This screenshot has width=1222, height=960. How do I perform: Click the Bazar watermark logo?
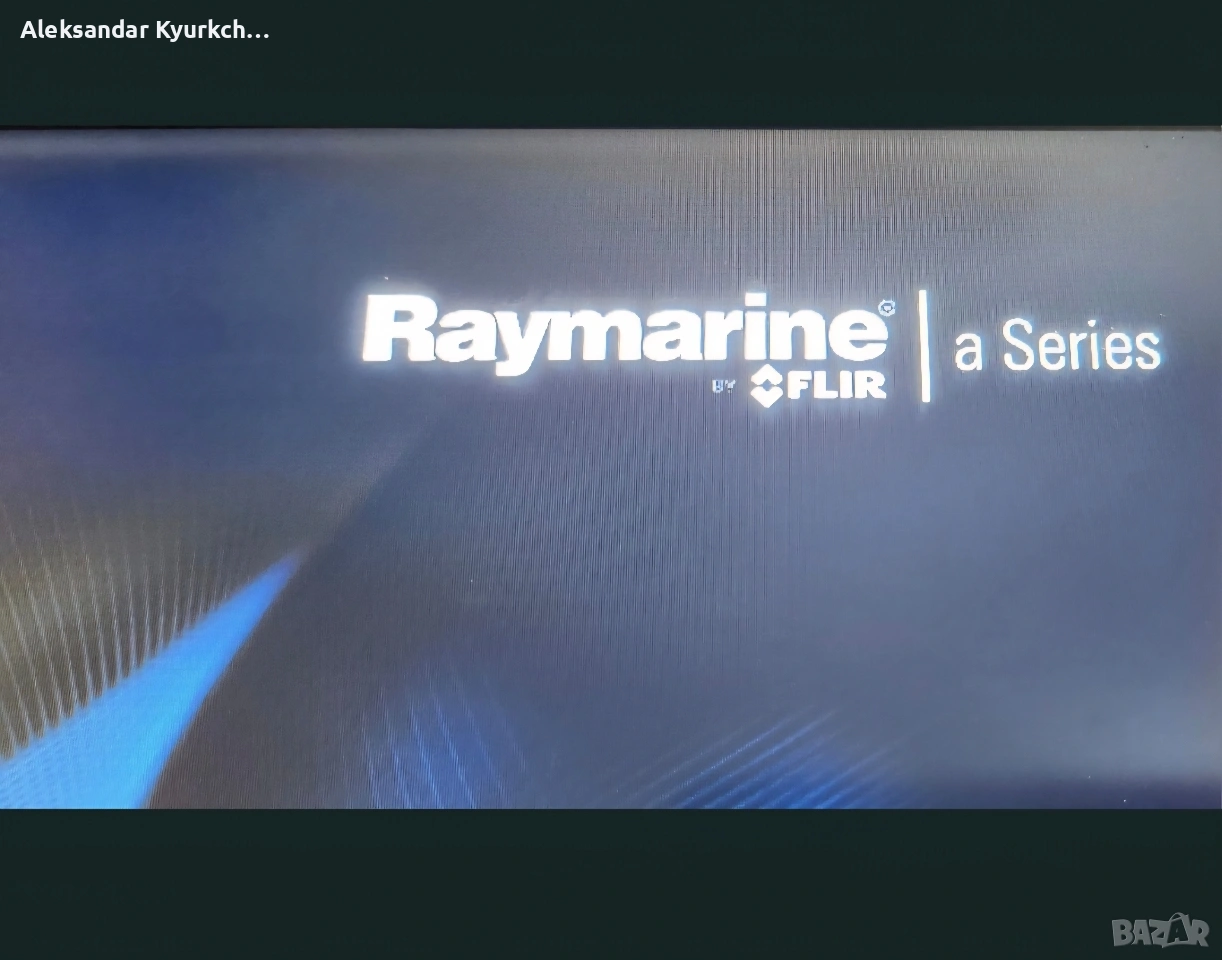[1160, 931]
